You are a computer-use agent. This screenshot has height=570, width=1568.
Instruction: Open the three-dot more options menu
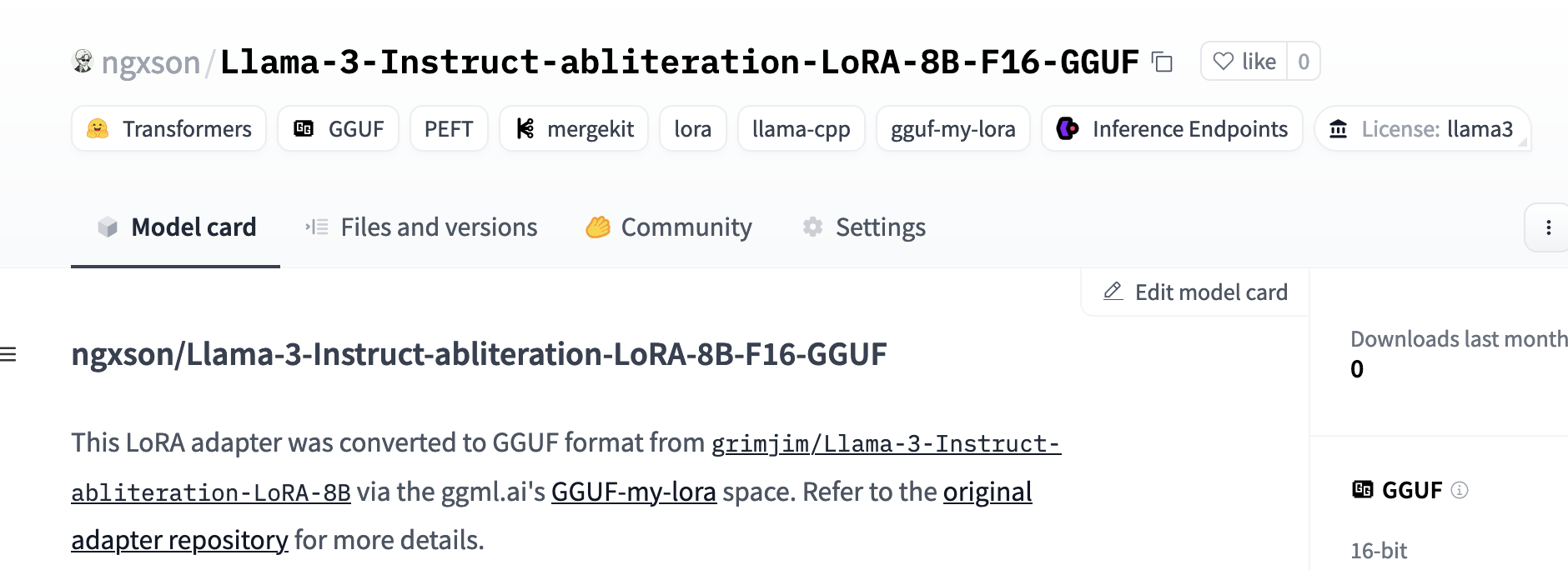click(1548, 227)
